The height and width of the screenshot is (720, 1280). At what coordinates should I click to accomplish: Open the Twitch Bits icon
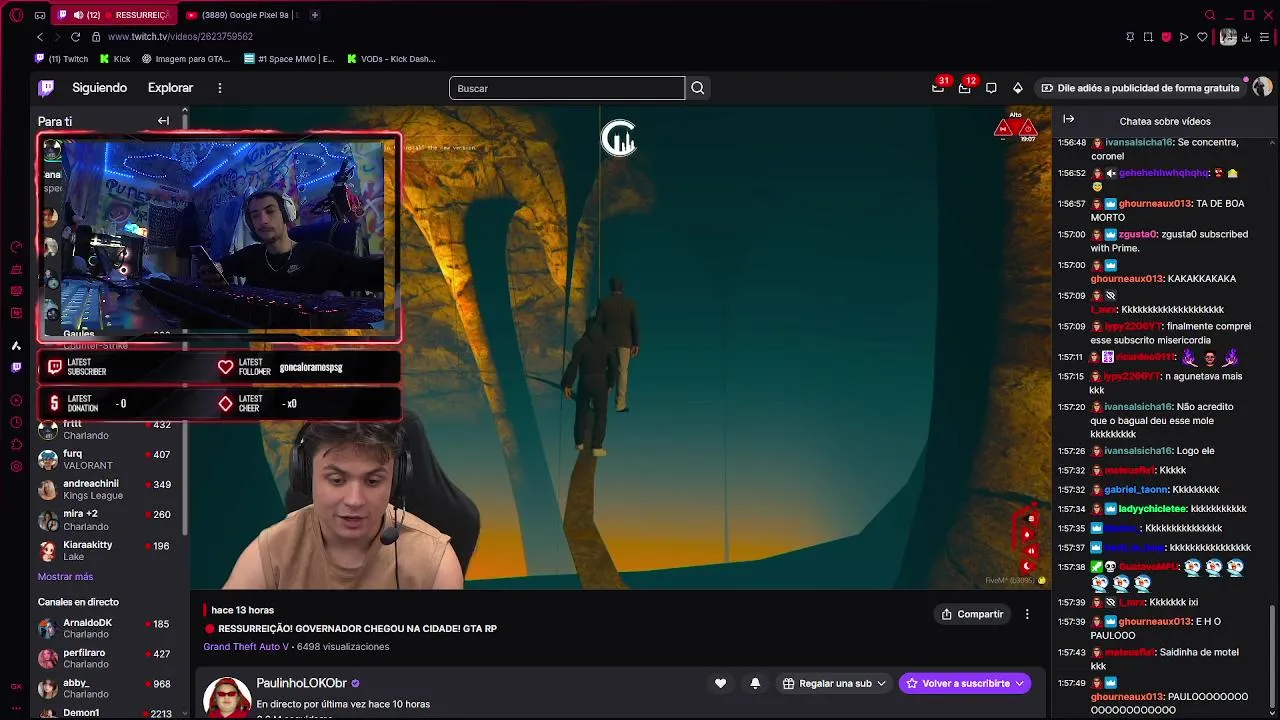point(1018,88)
